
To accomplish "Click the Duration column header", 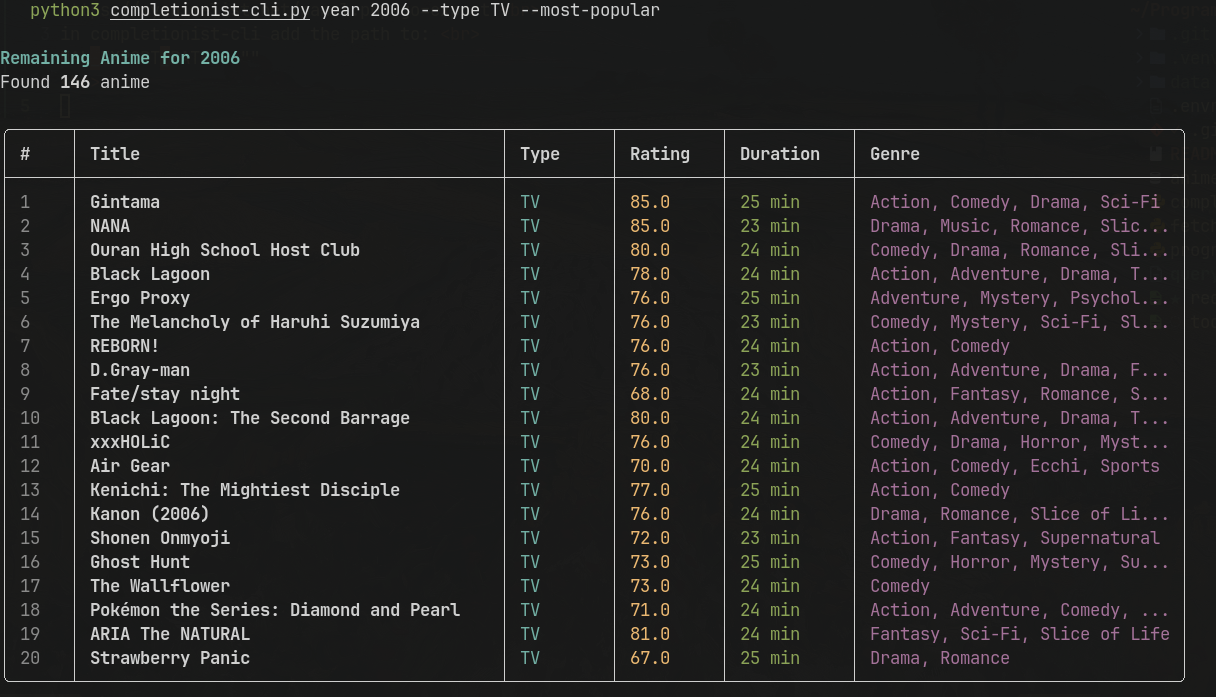I will click(x=780, y=154).
